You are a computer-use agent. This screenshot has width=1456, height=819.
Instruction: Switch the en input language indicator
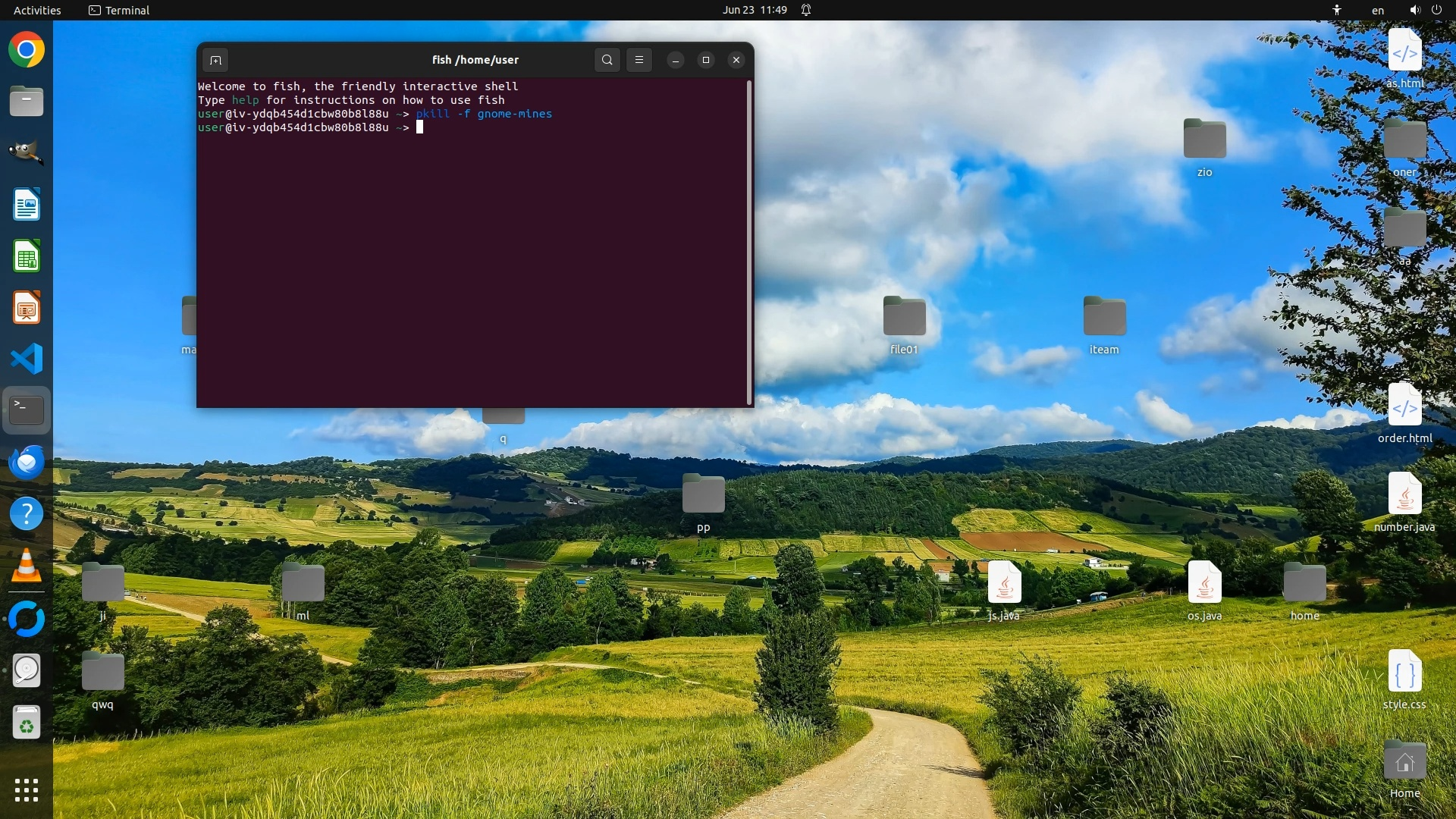1377,10
